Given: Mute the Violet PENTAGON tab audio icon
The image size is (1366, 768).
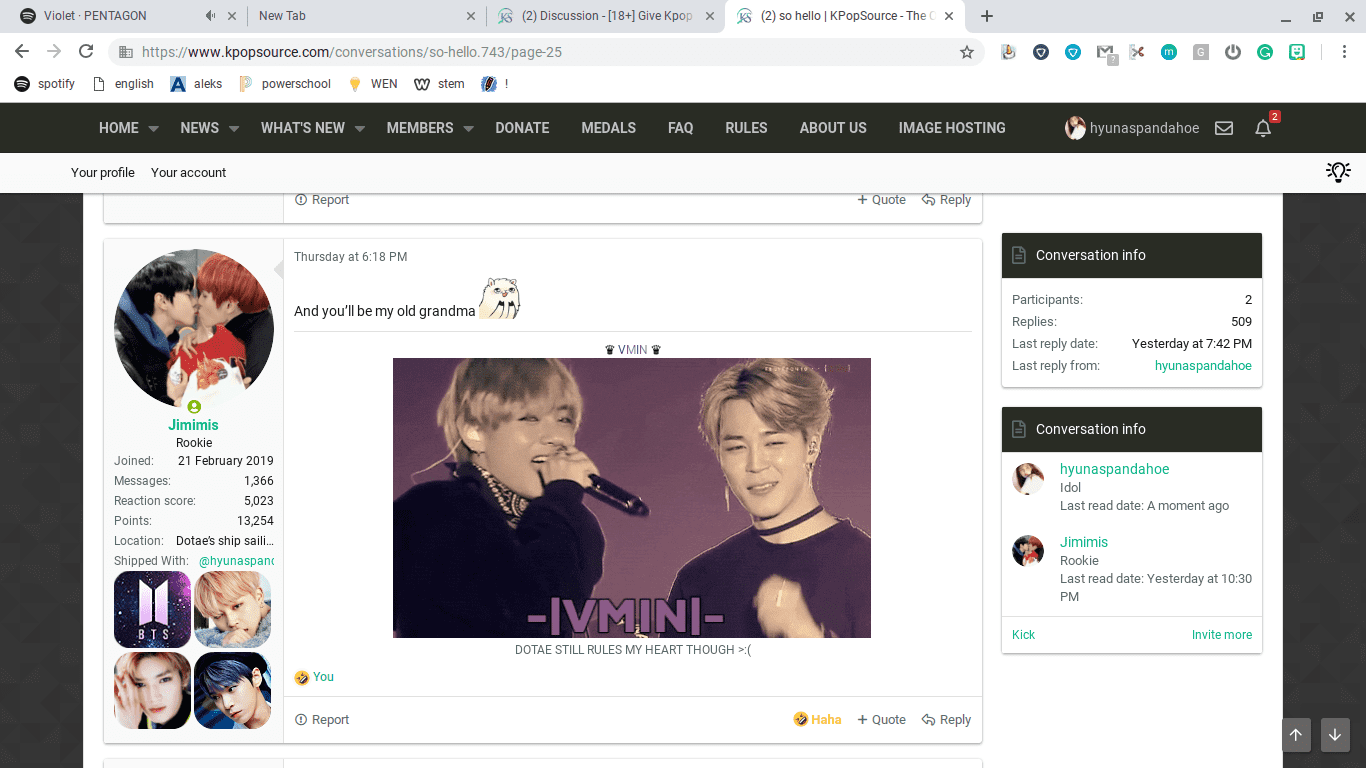Looking at the screenshot, I should [210, 16].
